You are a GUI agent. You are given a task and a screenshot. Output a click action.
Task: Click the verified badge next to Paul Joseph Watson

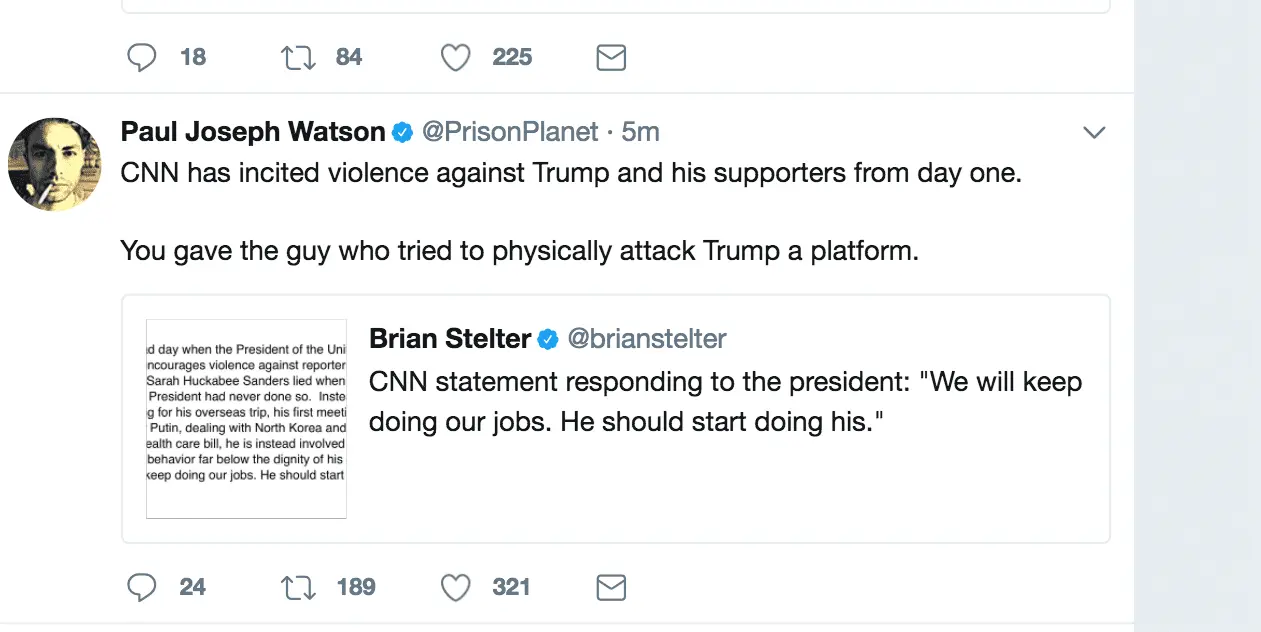pos(403,132)
